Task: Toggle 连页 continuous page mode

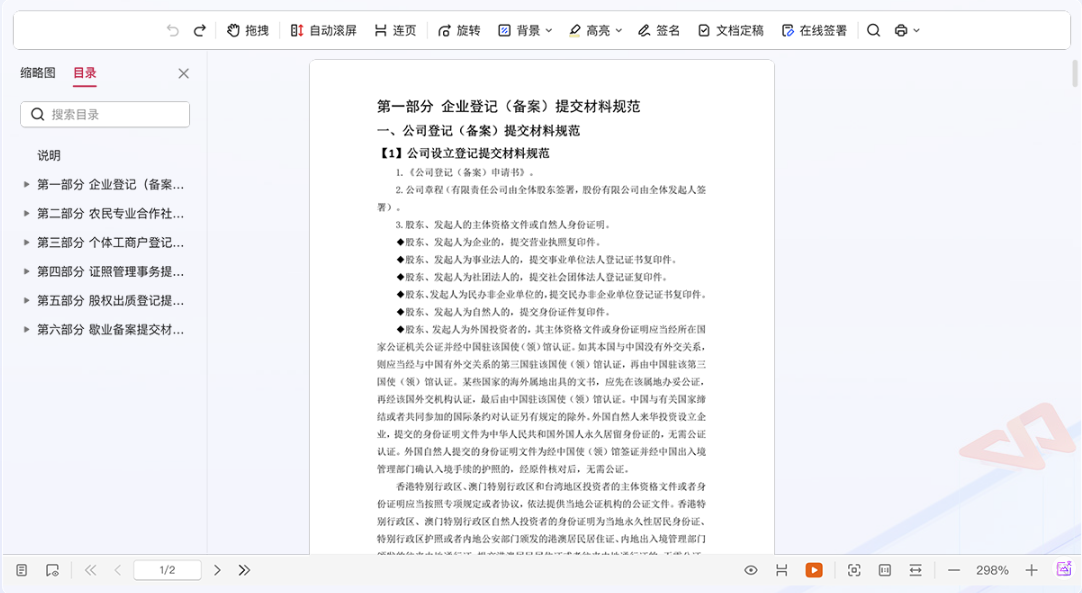Action: click(x=395, y=31)
